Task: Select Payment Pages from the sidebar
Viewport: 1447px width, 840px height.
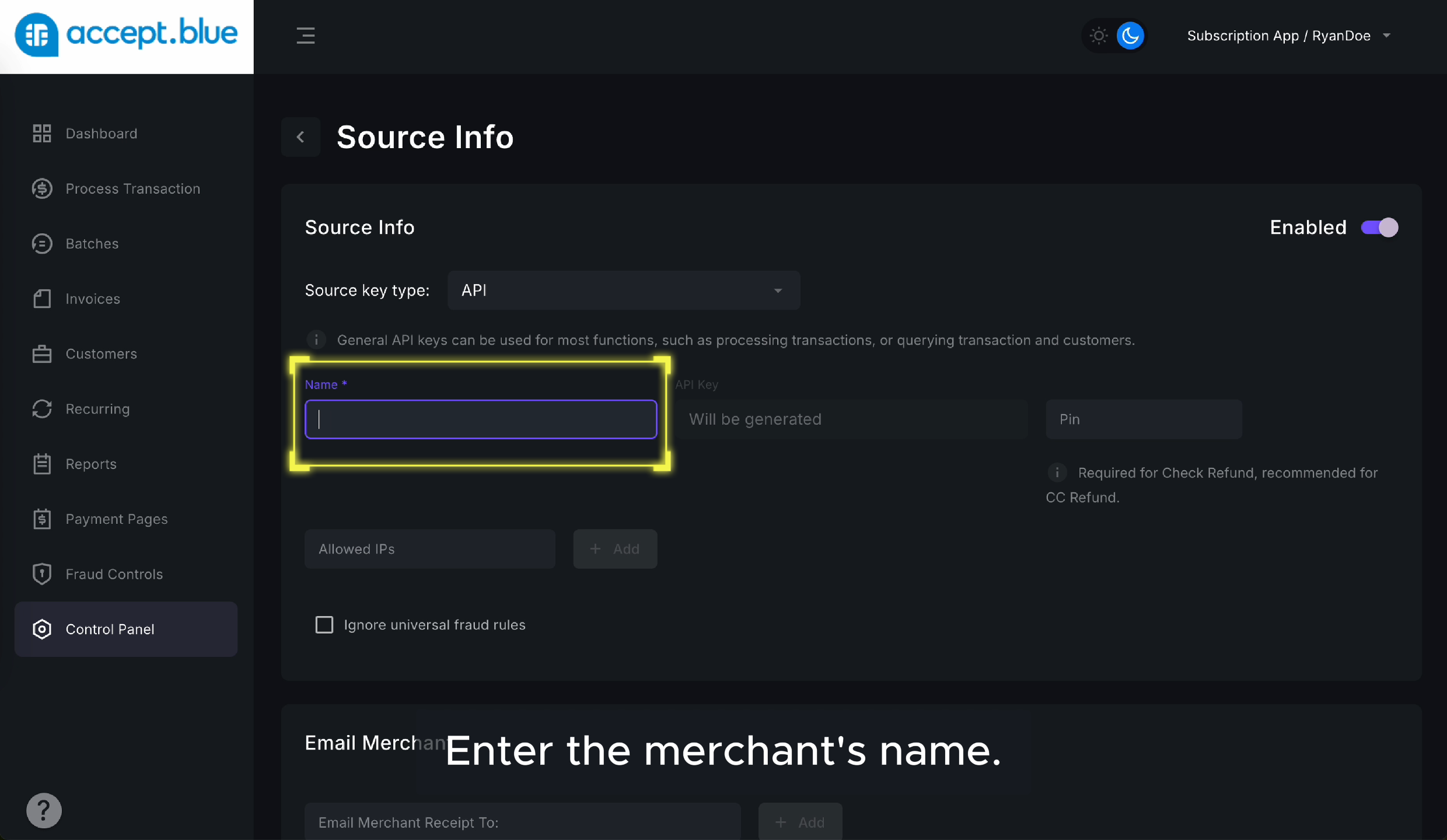Action: (117, 519)
